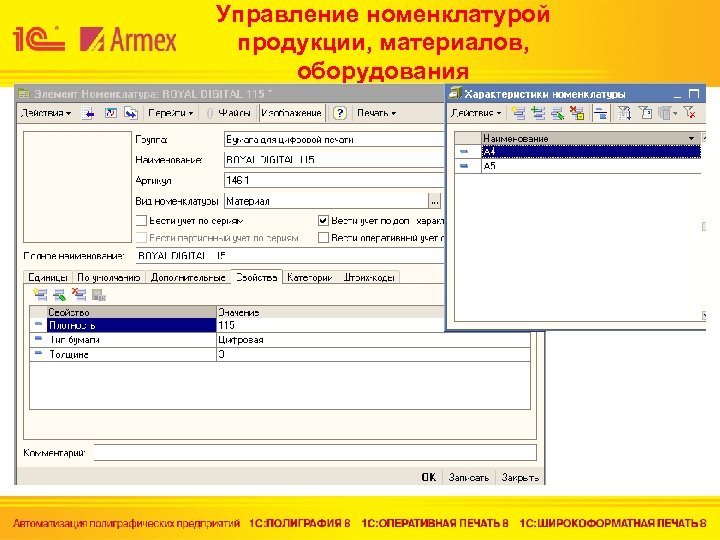Click the empty image placeholder box
Image resolution: width=720 pixels, height=540 pixels.
tap(77, 187)
